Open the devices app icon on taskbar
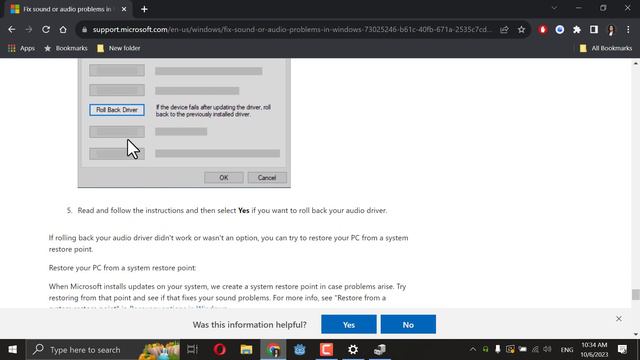640x360 pixels. (380, 350)
